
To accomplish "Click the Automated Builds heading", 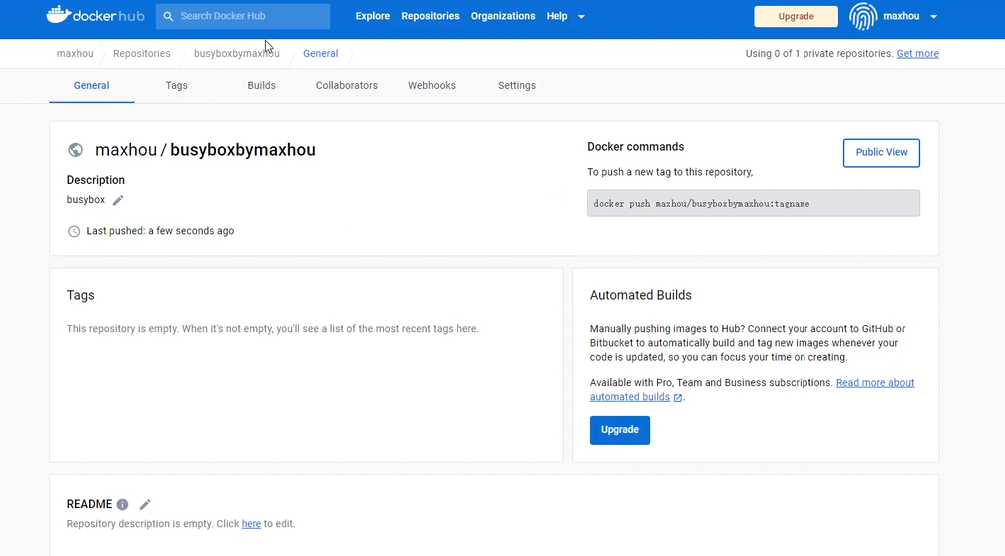I will [x=640, y=295].
